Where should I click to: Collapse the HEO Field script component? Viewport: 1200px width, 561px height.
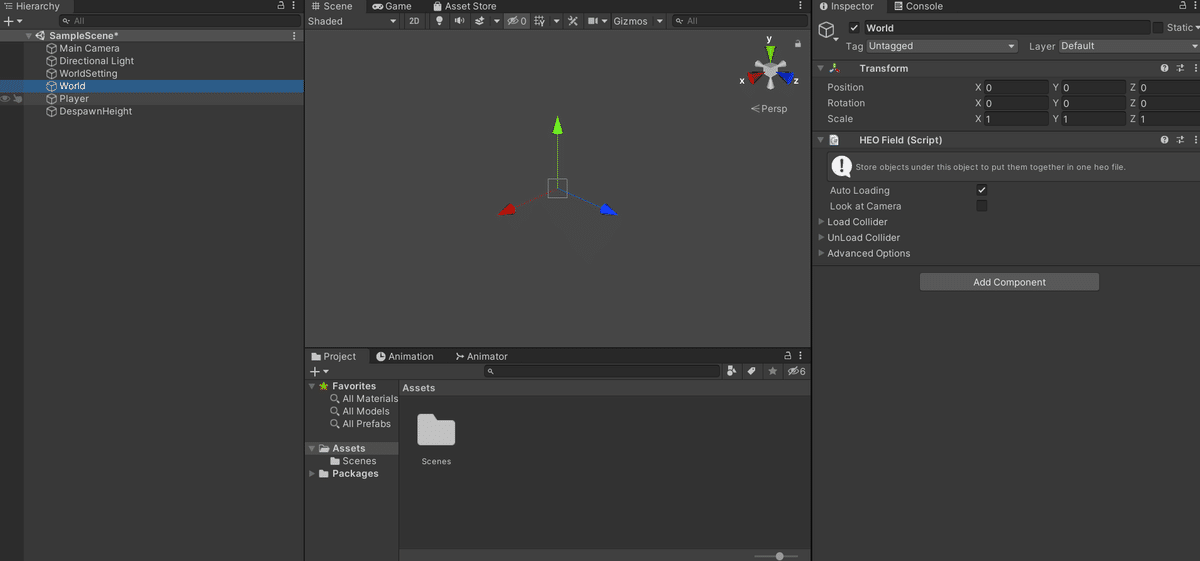coord(821,141)
